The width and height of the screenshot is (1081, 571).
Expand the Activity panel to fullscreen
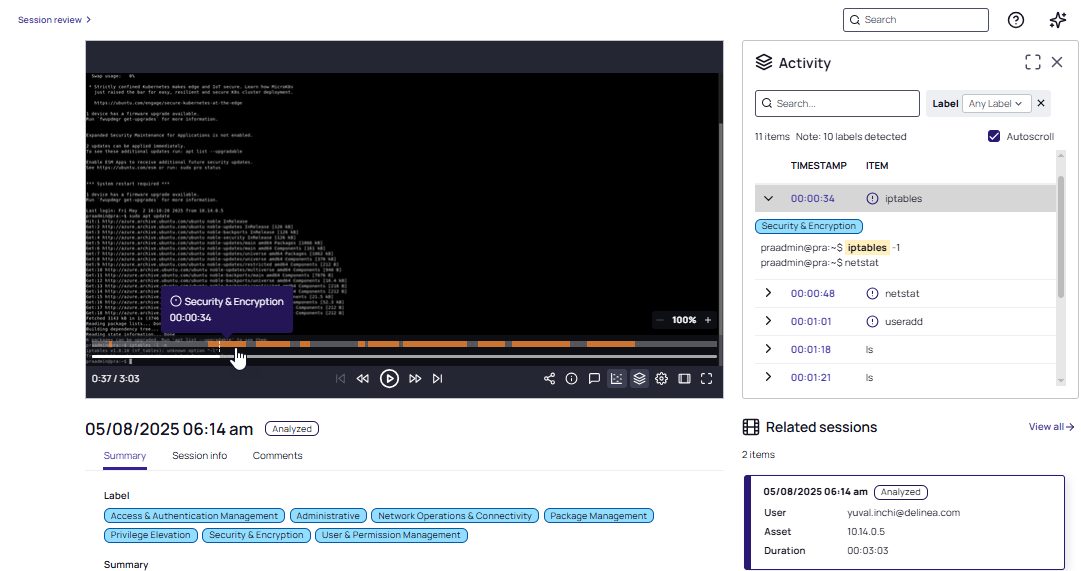1033,62
